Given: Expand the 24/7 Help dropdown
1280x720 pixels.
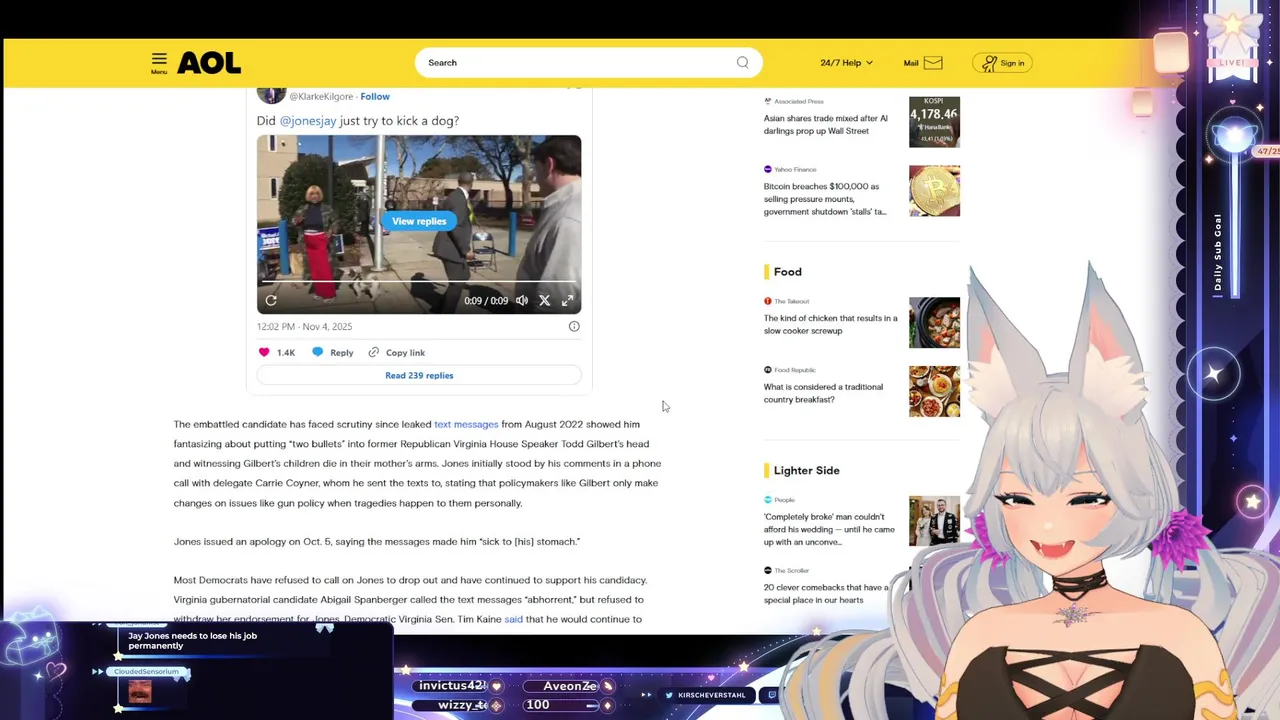Looking at the screenshot, I should [x=846, y=63].
